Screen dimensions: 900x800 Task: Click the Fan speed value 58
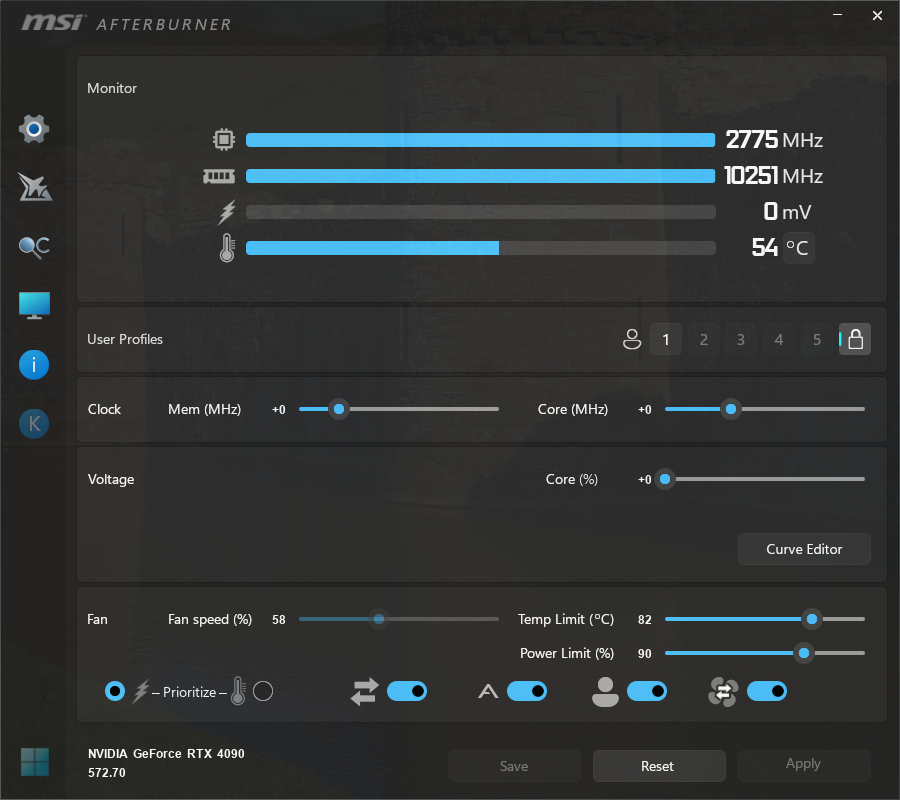tap(278, 620)
